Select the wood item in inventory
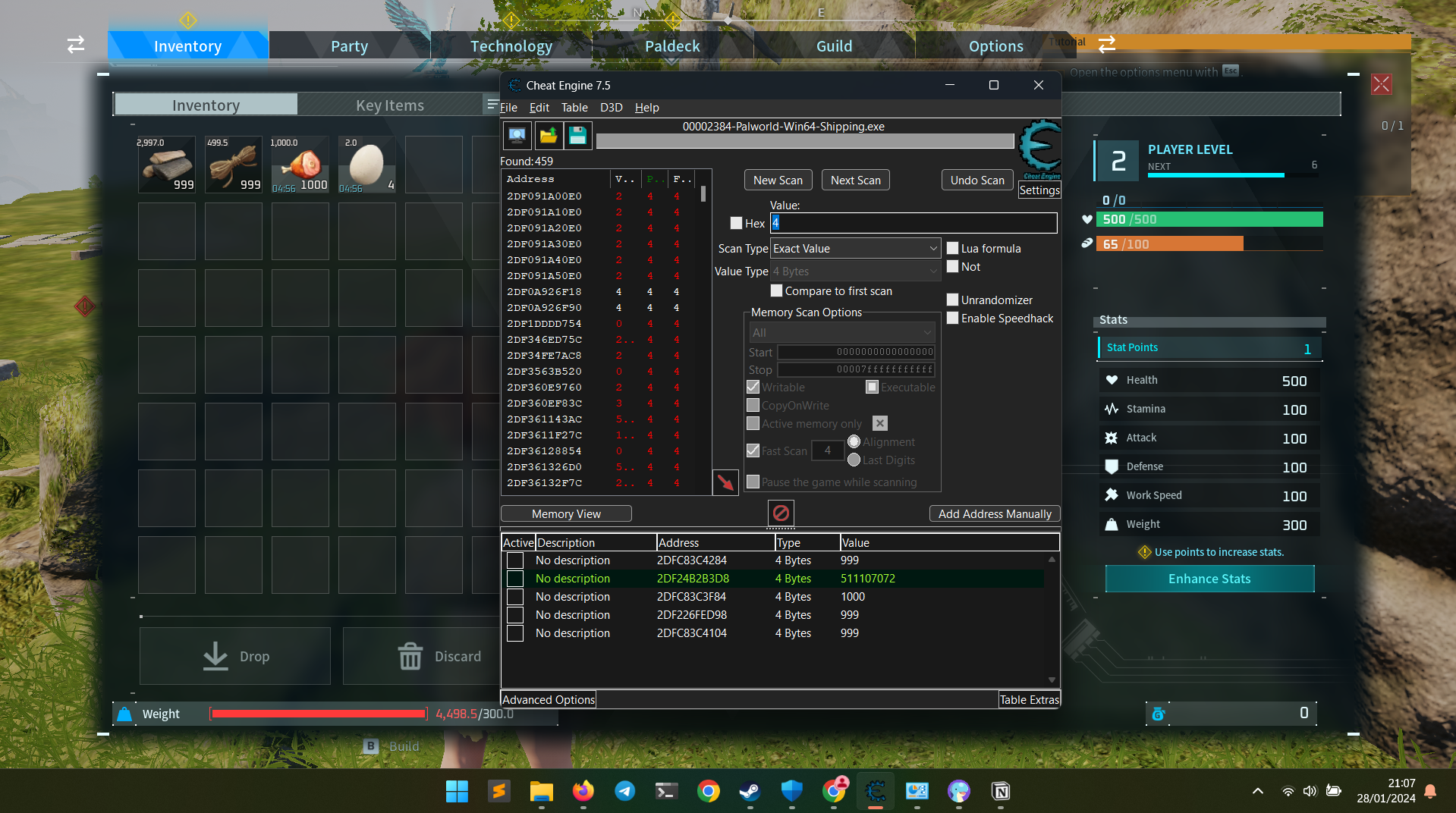1456x813 pixels. pyautogui.click(x=167, y=165)
